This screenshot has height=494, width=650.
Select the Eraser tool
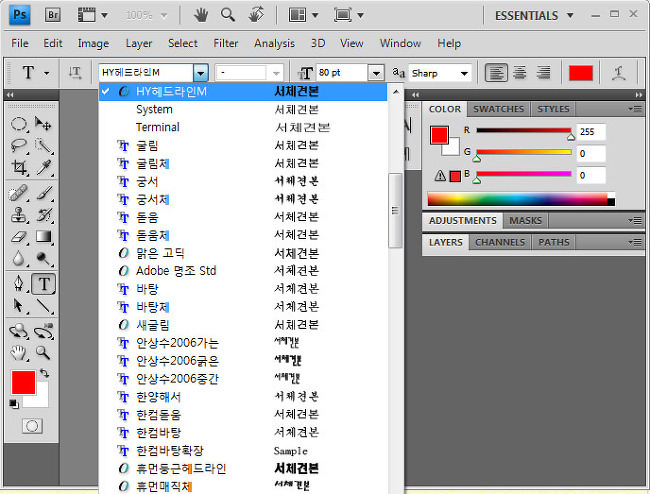pos(19,237)
